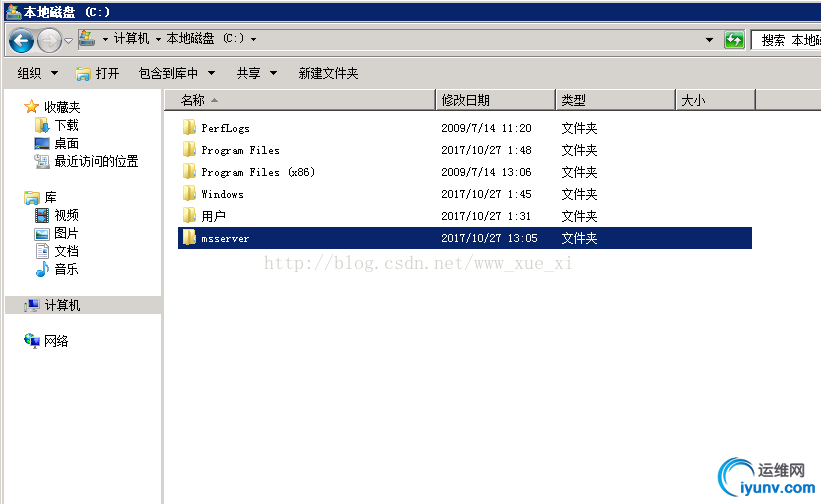Expand the dropdown arrow before 计算机 breadcrumb
Screen dimensions: 821x504
(x=105, y=39)
